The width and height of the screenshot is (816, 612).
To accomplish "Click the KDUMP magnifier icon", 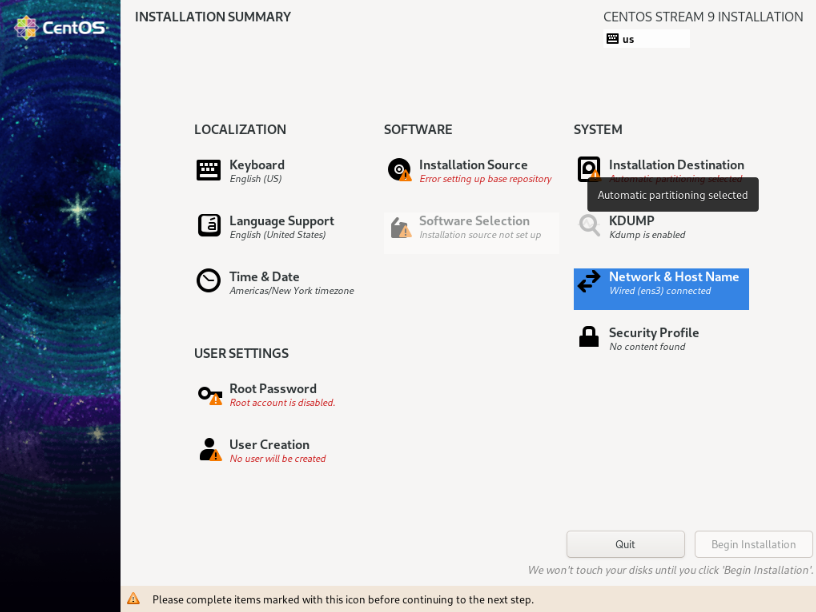I will click(x=589, y=225).
